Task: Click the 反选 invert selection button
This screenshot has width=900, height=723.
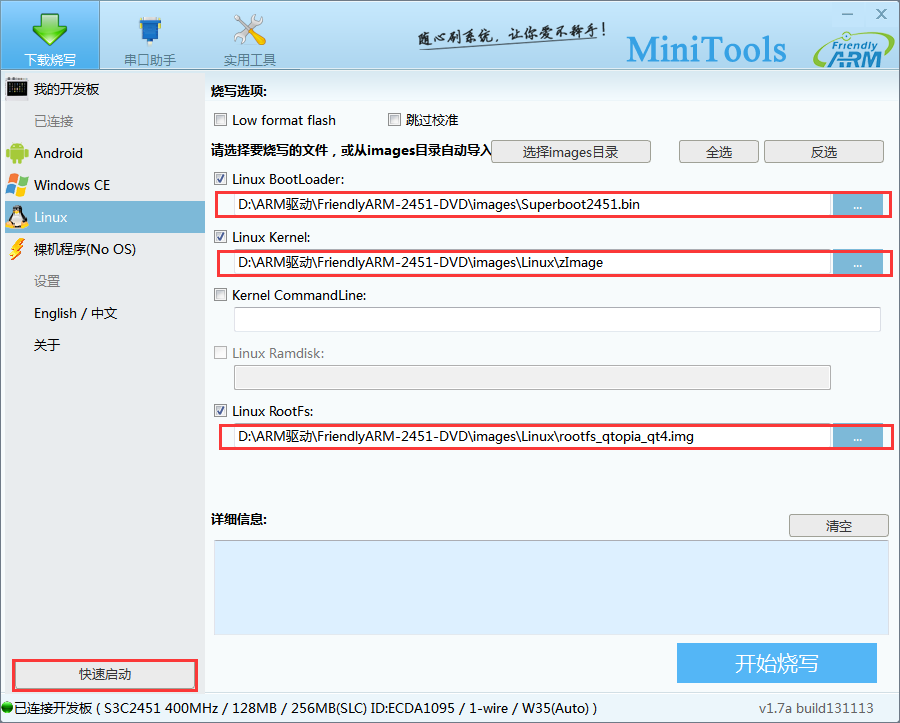Action: (x=824, y=152)
